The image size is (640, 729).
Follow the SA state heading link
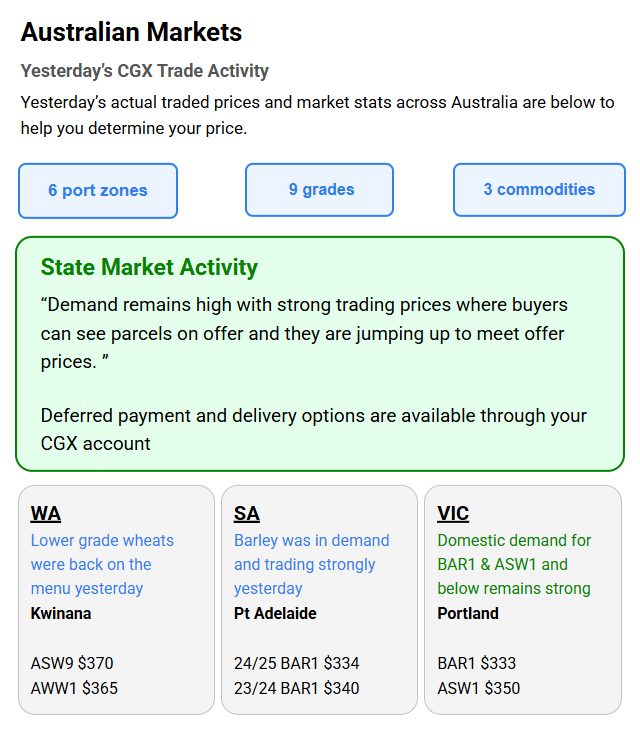coord(246,514)
